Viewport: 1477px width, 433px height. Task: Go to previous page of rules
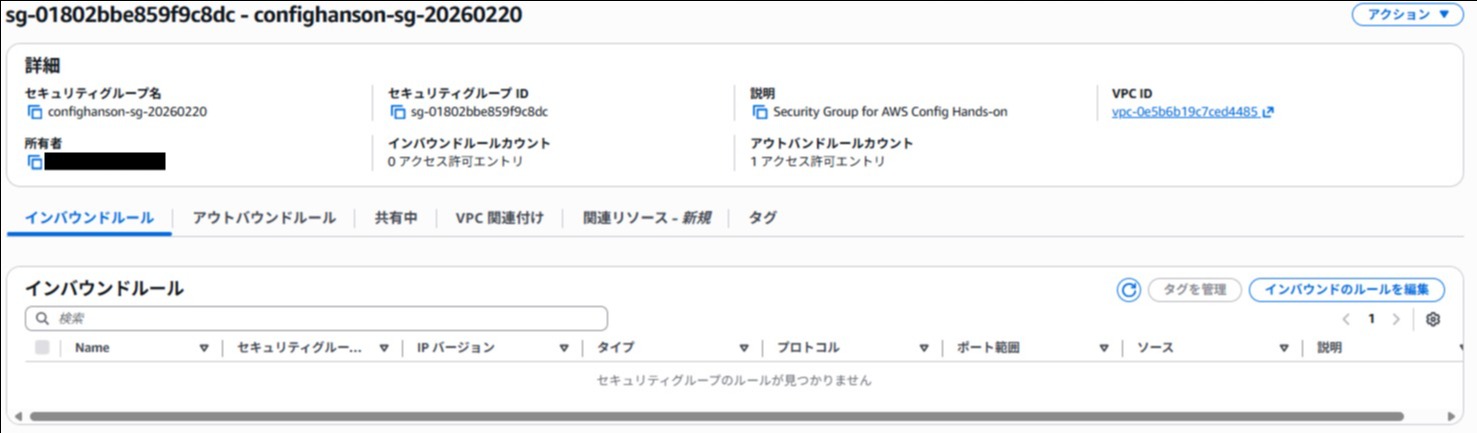pyautogui.click(x=1346, y=319)
